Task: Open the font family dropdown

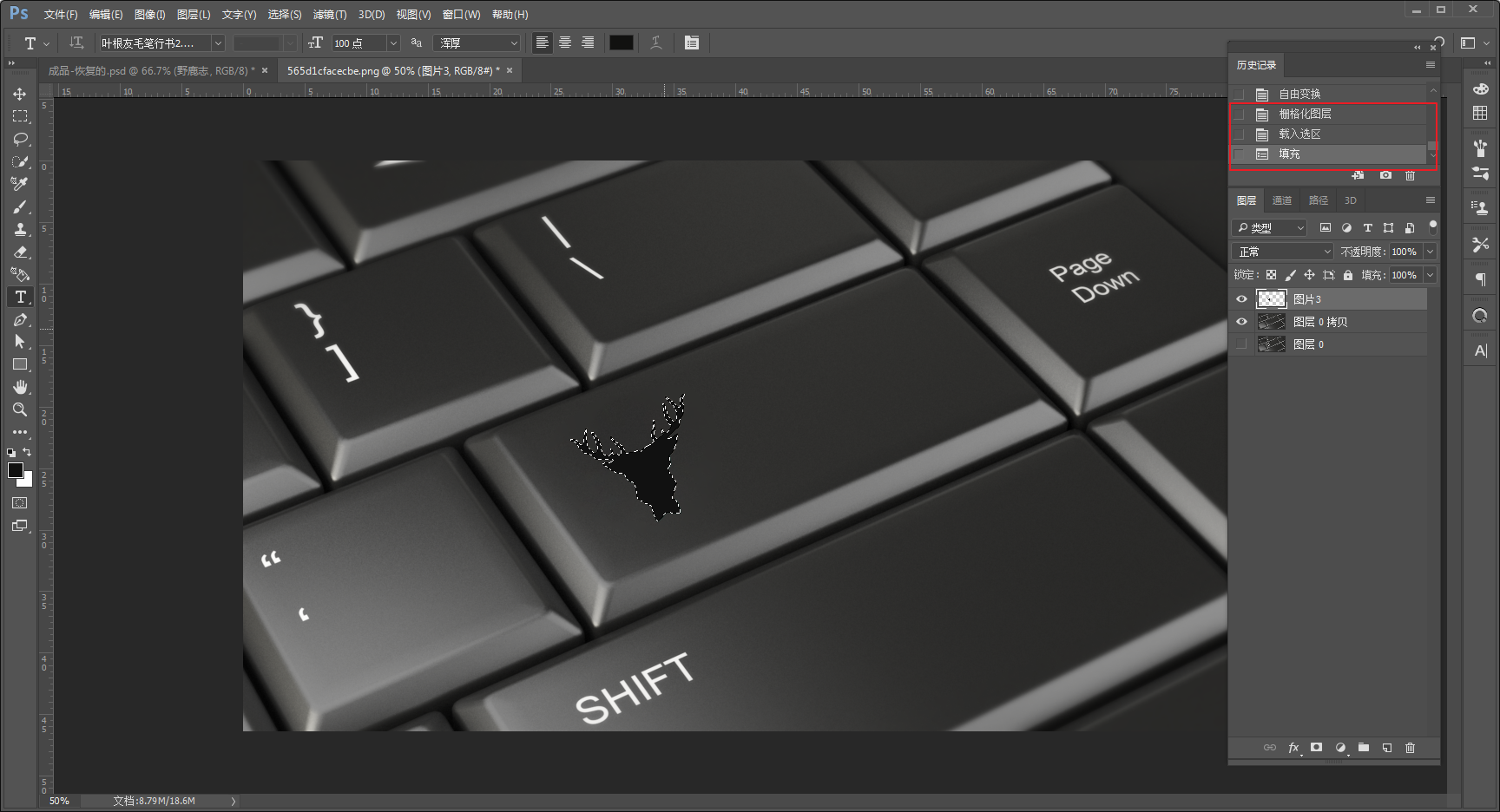Action: tap(218, 43)
